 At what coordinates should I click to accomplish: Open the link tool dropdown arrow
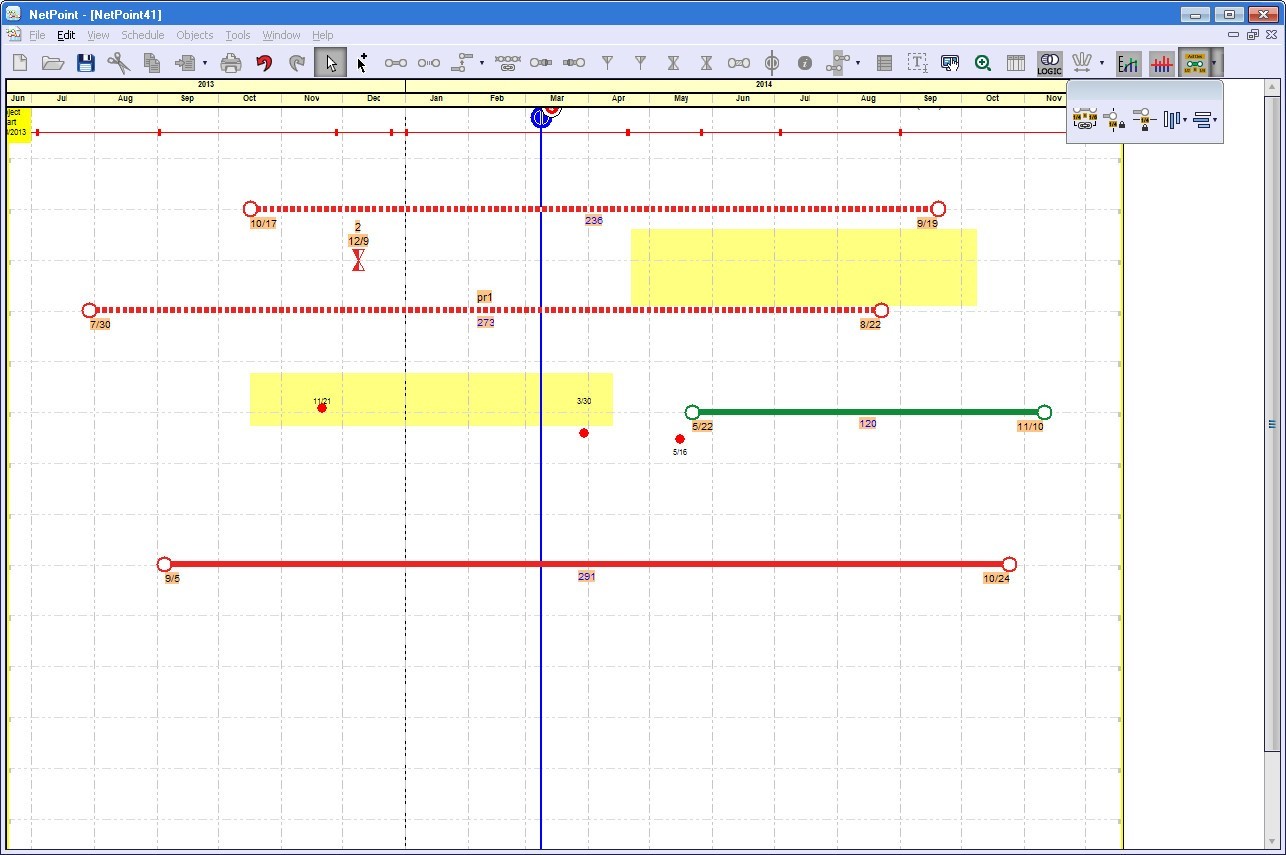point(481,63)
